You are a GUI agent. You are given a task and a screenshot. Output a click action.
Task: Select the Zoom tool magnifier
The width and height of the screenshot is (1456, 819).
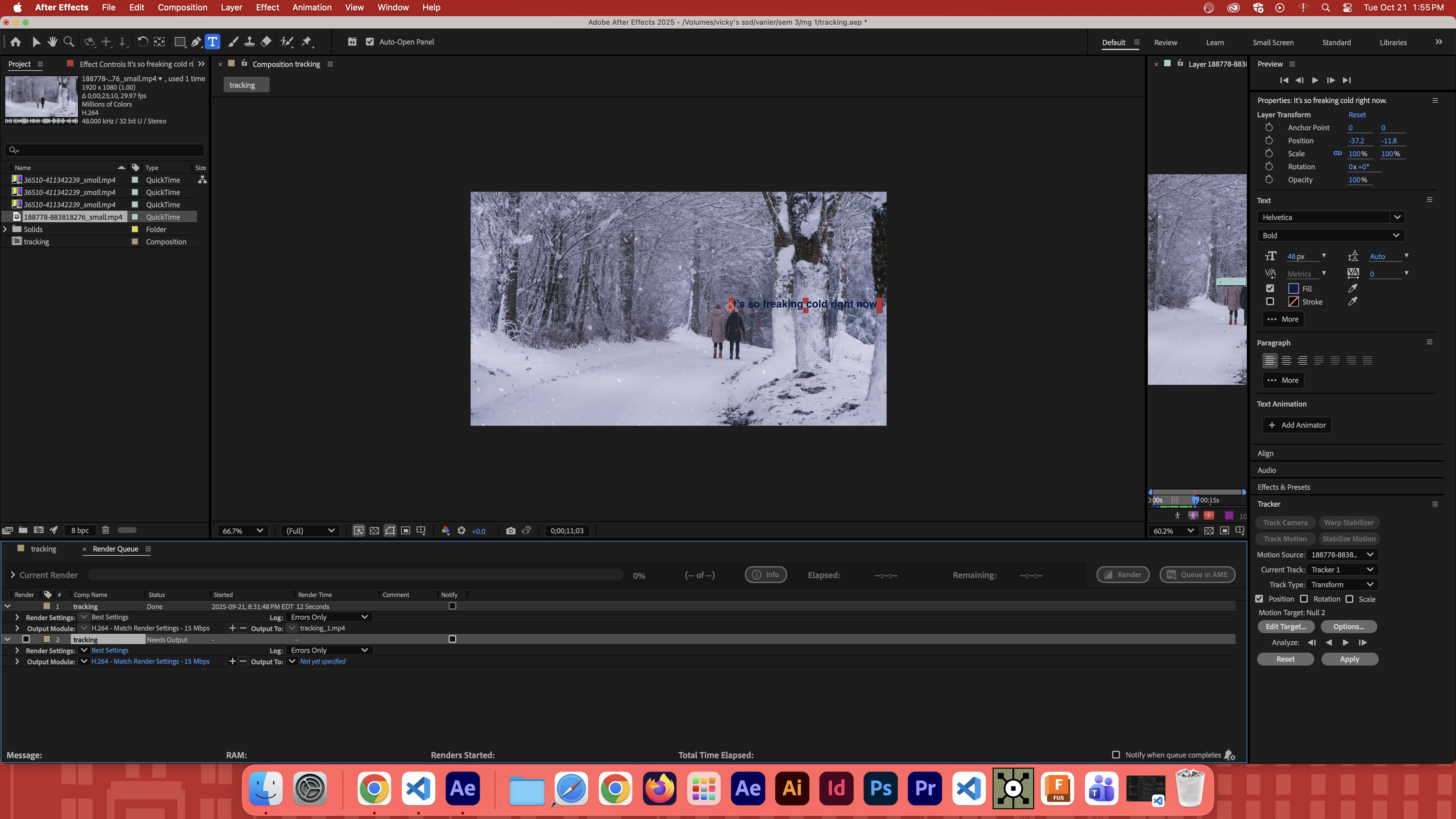tap(69, 42)
